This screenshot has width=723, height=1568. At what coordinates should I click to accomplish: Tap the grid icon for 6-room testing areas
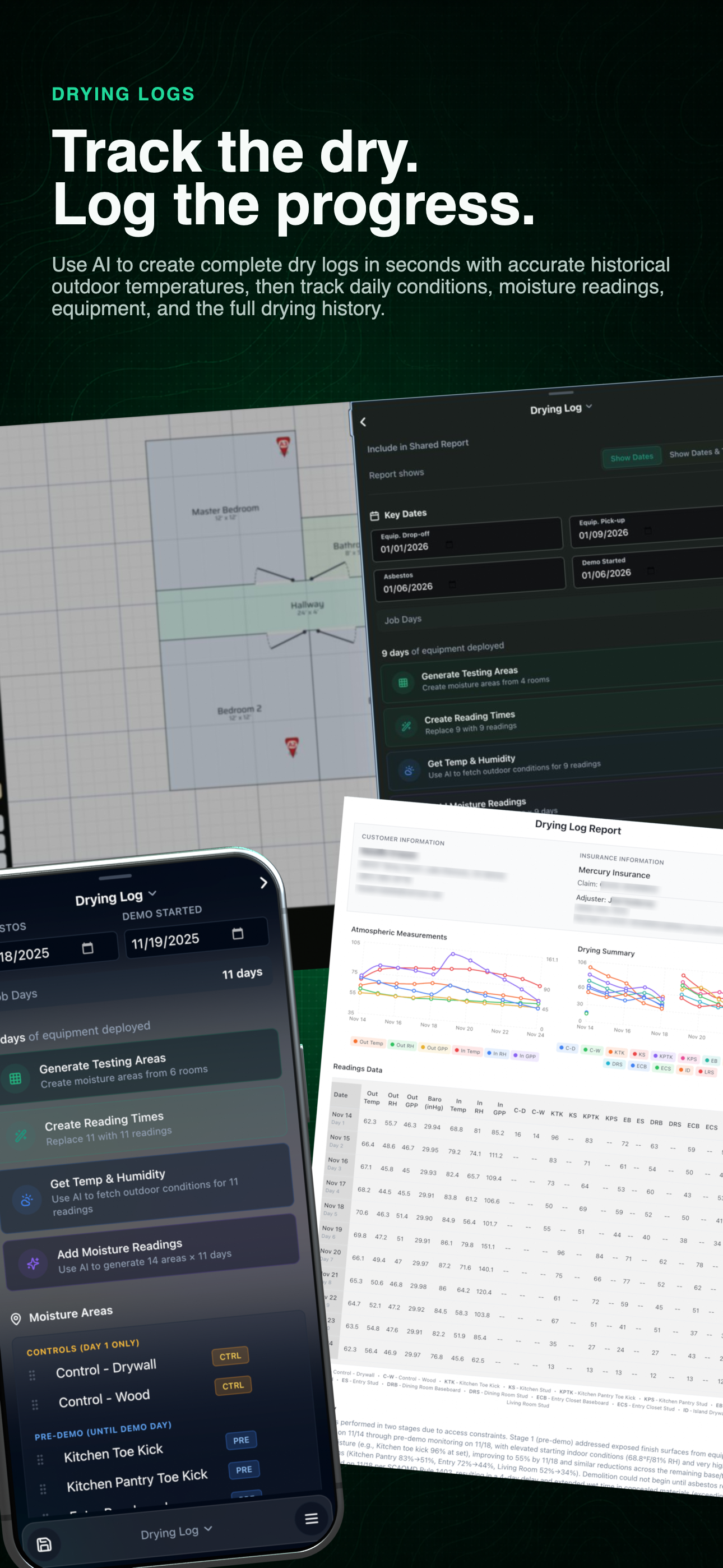click(15, 1078)
